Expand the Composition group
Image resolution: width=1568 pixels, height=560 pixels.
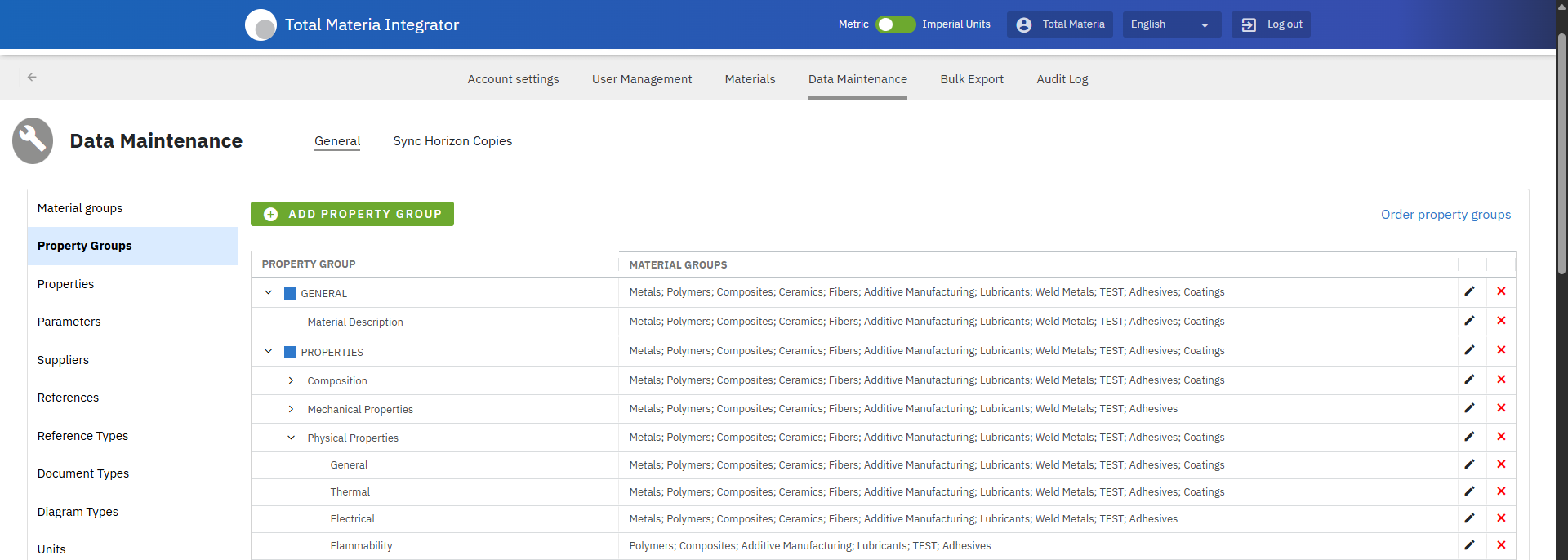pos(291,380)
